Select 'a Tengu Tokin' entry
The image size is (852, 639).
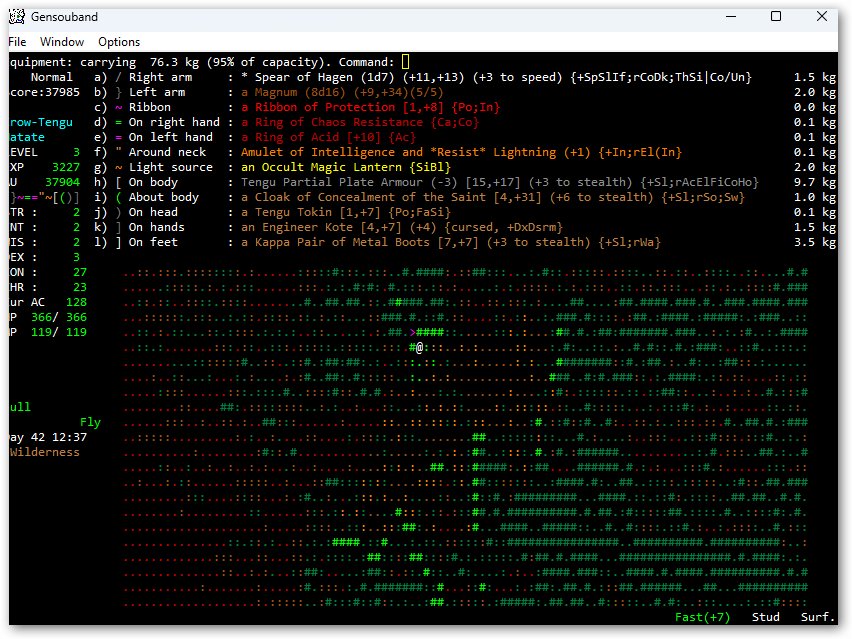click(x=346, y=212)
